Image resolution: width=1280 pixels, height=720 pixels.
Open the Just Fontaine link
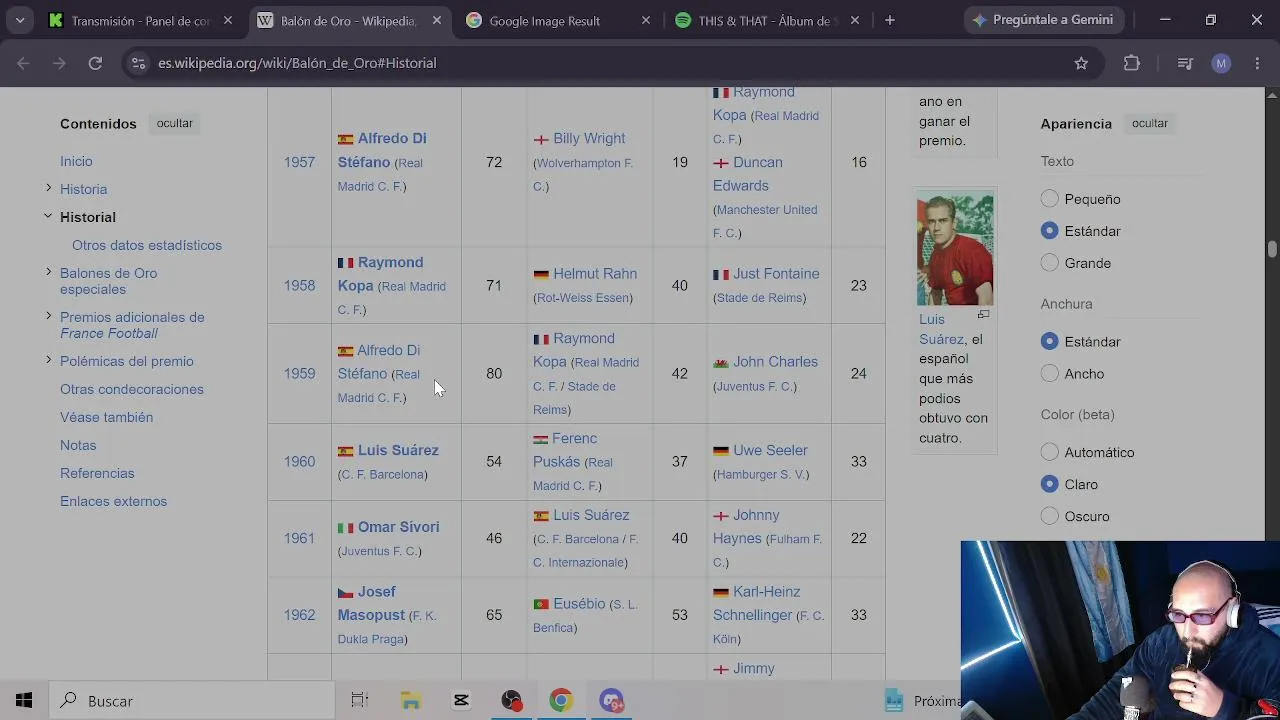point(776,273)
